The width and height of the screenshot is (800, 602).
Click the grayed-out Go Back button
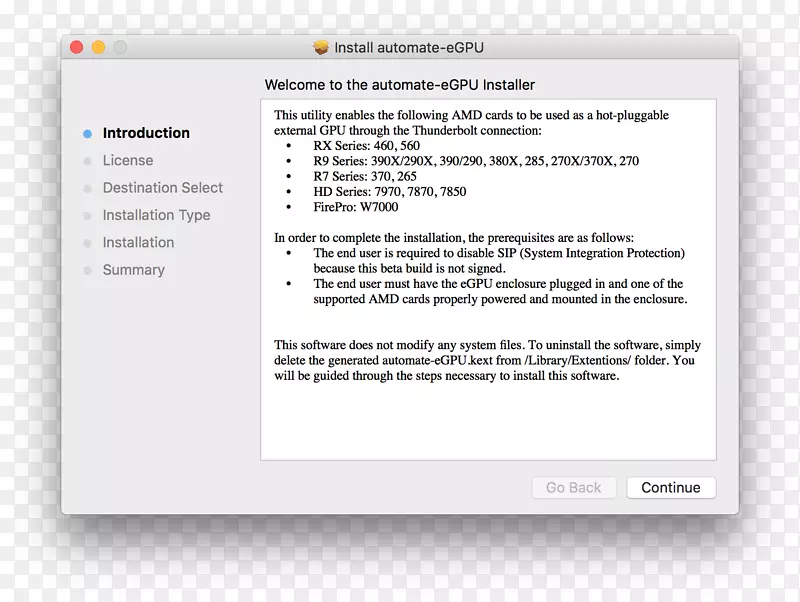click(573, 488)
